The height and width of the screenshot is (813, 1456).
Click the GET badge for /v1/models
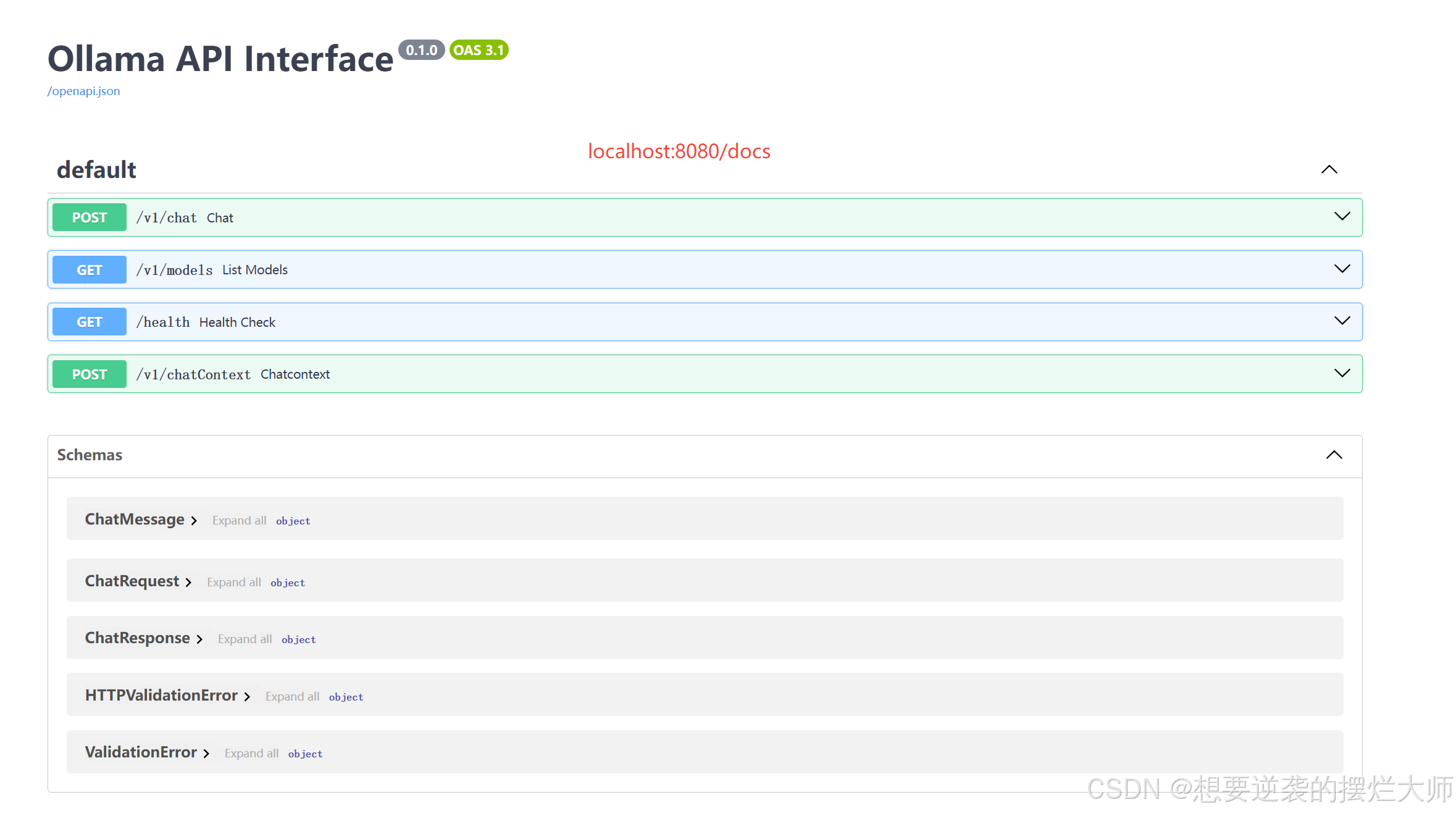pyautogui.click(x=90, y=270)
